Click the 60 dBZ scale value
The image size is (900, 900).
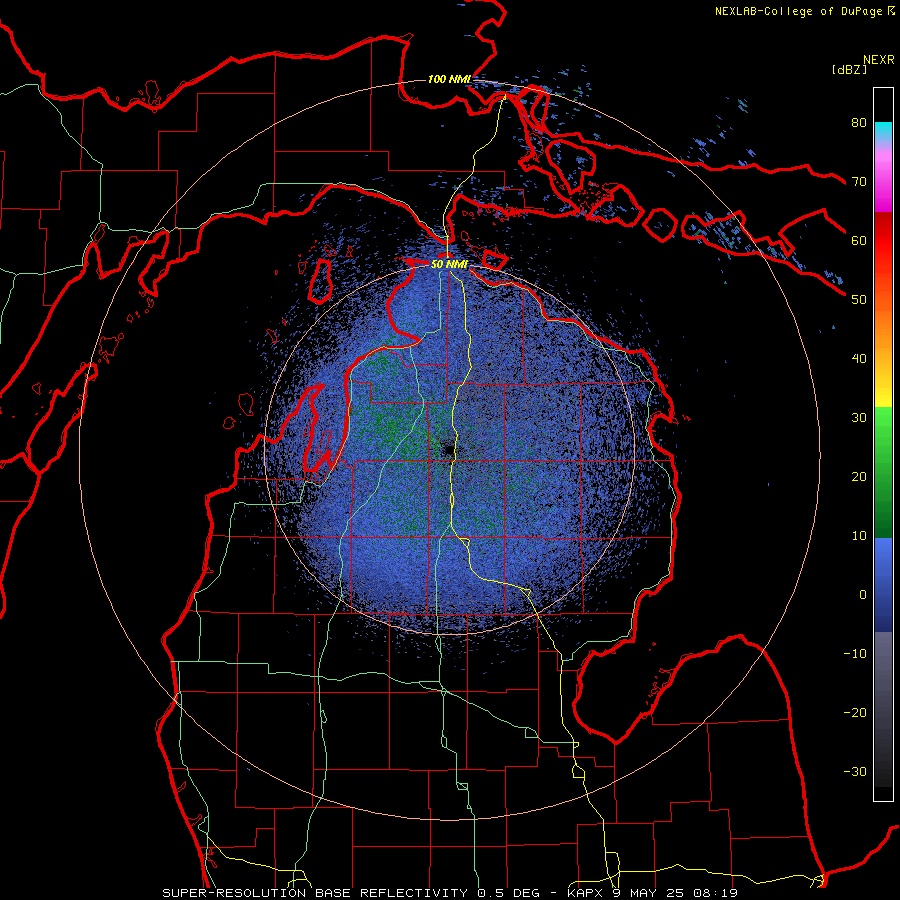pyautogui.click(x=859, y=240)
